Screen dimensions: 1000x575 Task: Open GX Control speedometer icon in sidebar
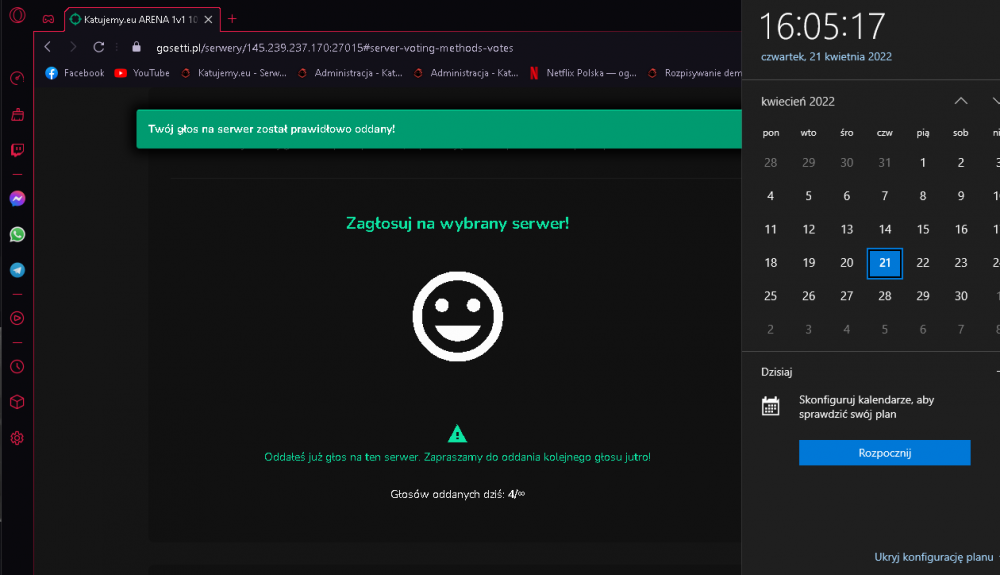17,78
